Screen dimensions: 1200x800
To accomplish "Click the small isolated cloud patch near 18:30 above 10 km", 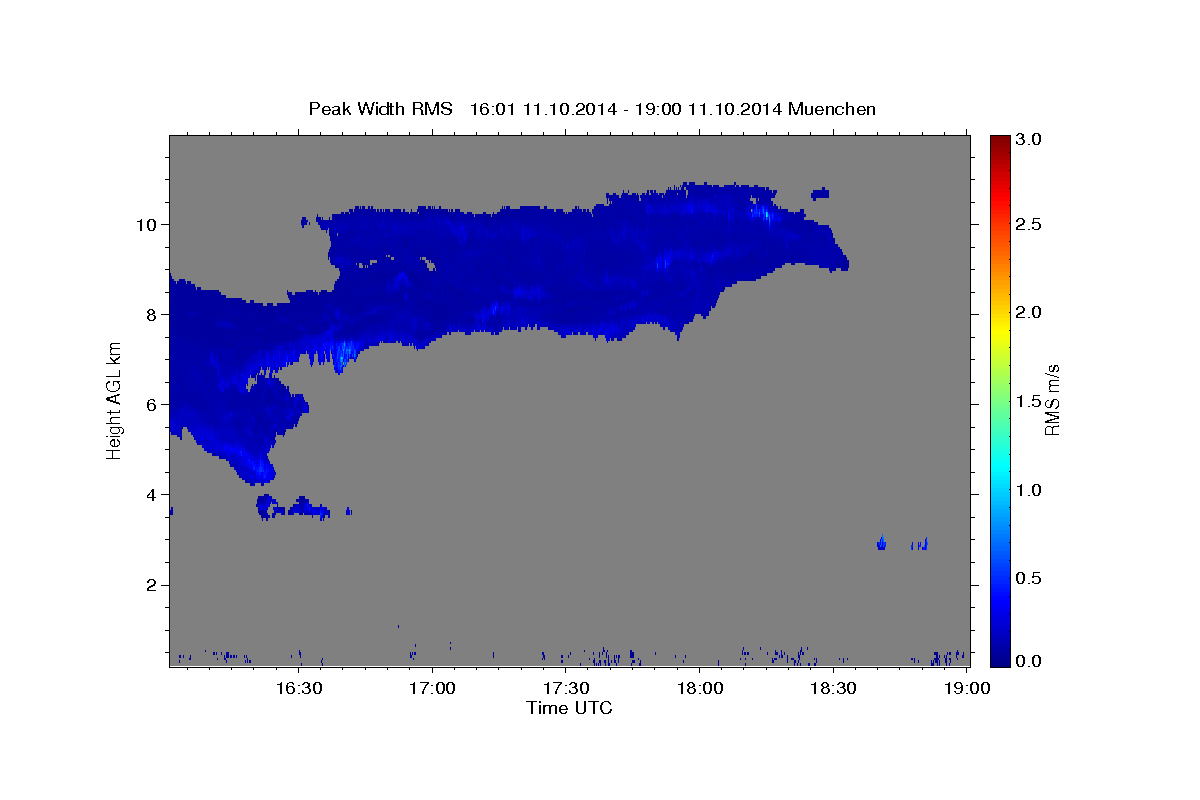I will [820, 193].
